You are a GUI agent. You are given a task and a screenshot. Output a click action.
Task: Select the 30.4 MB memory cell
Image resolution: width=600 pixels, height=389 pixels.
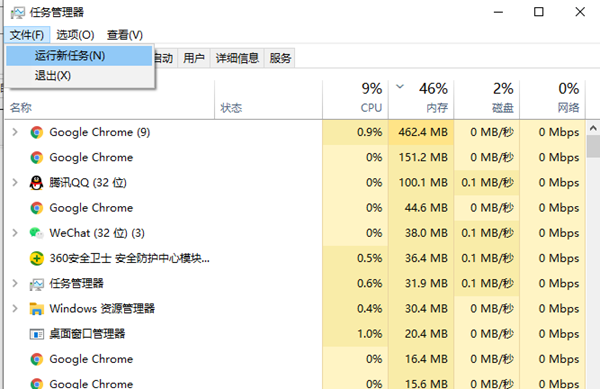click(x=421, y=309)
